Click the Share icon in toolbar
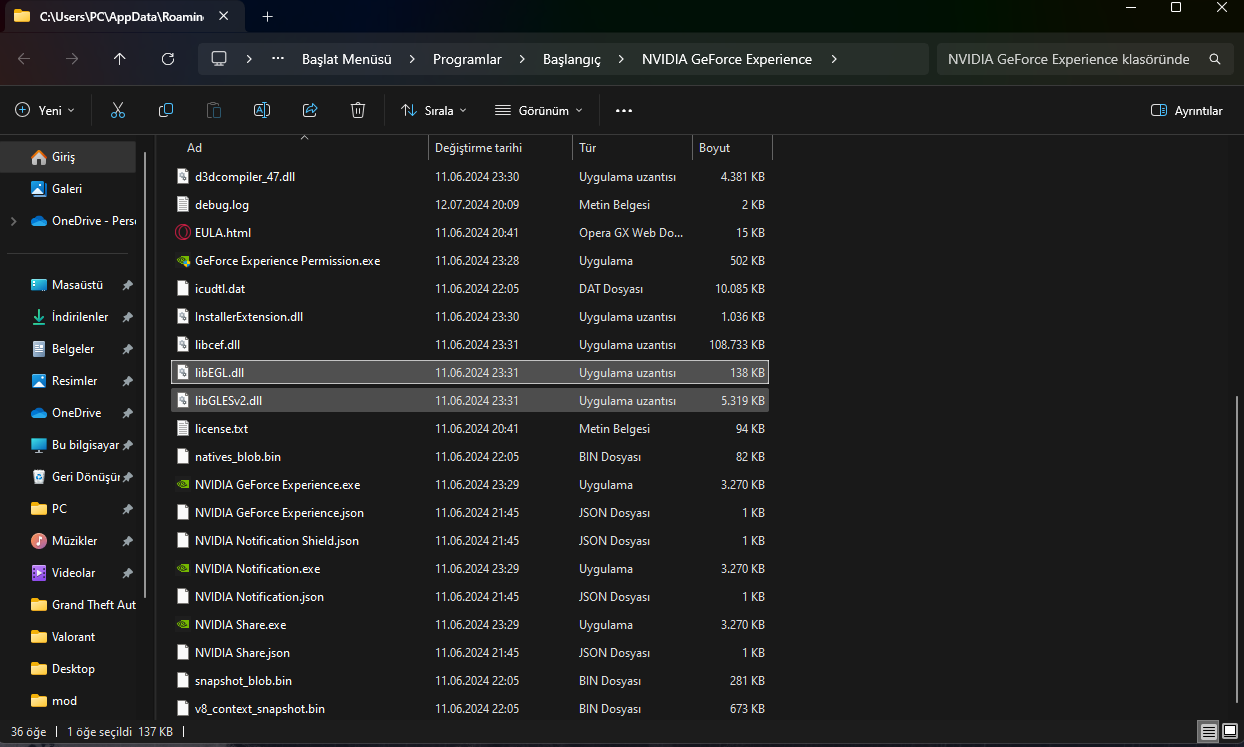The height and width of the screenshot is (747, 1244). click(310, 110)
